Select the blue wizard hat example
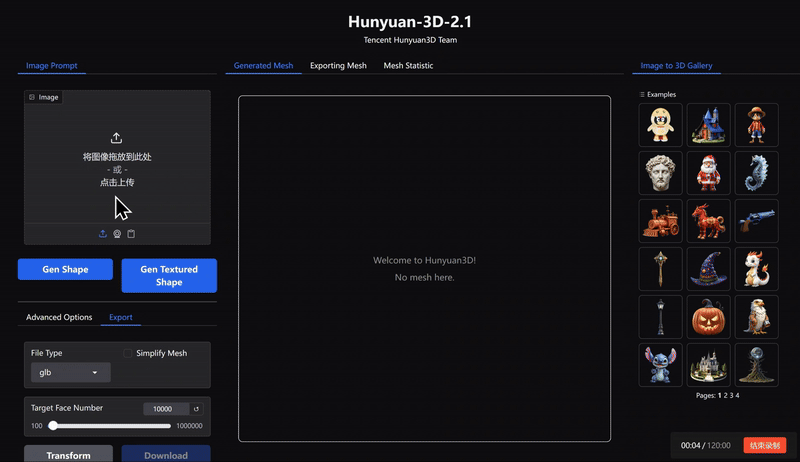The width and height of the screenshot is (800, 462). (x=709, y=269)
